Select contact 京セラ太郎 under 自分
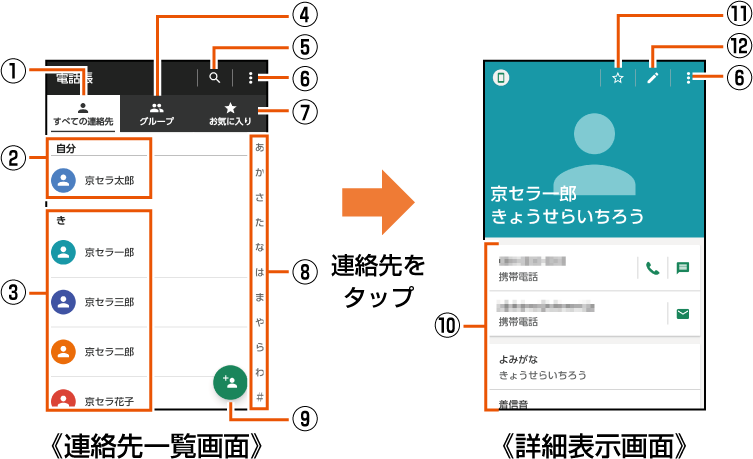Viewport: 753px width, 459px height. [98, 181]
